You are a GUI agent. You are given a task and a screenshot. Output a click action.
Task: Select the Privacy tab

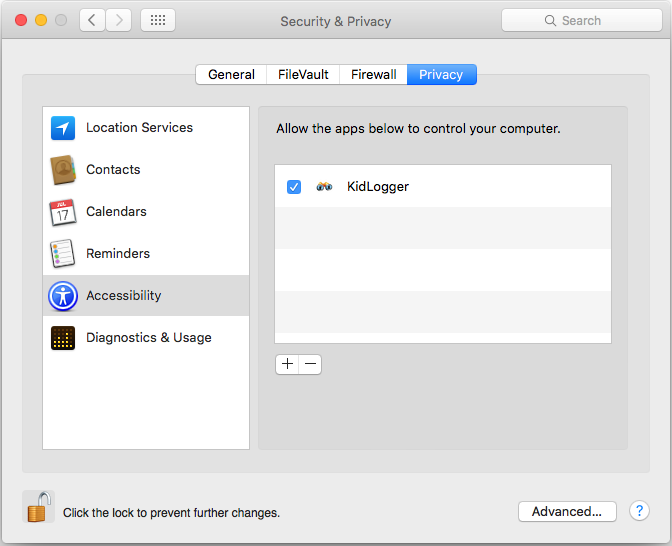click(441, 75)
